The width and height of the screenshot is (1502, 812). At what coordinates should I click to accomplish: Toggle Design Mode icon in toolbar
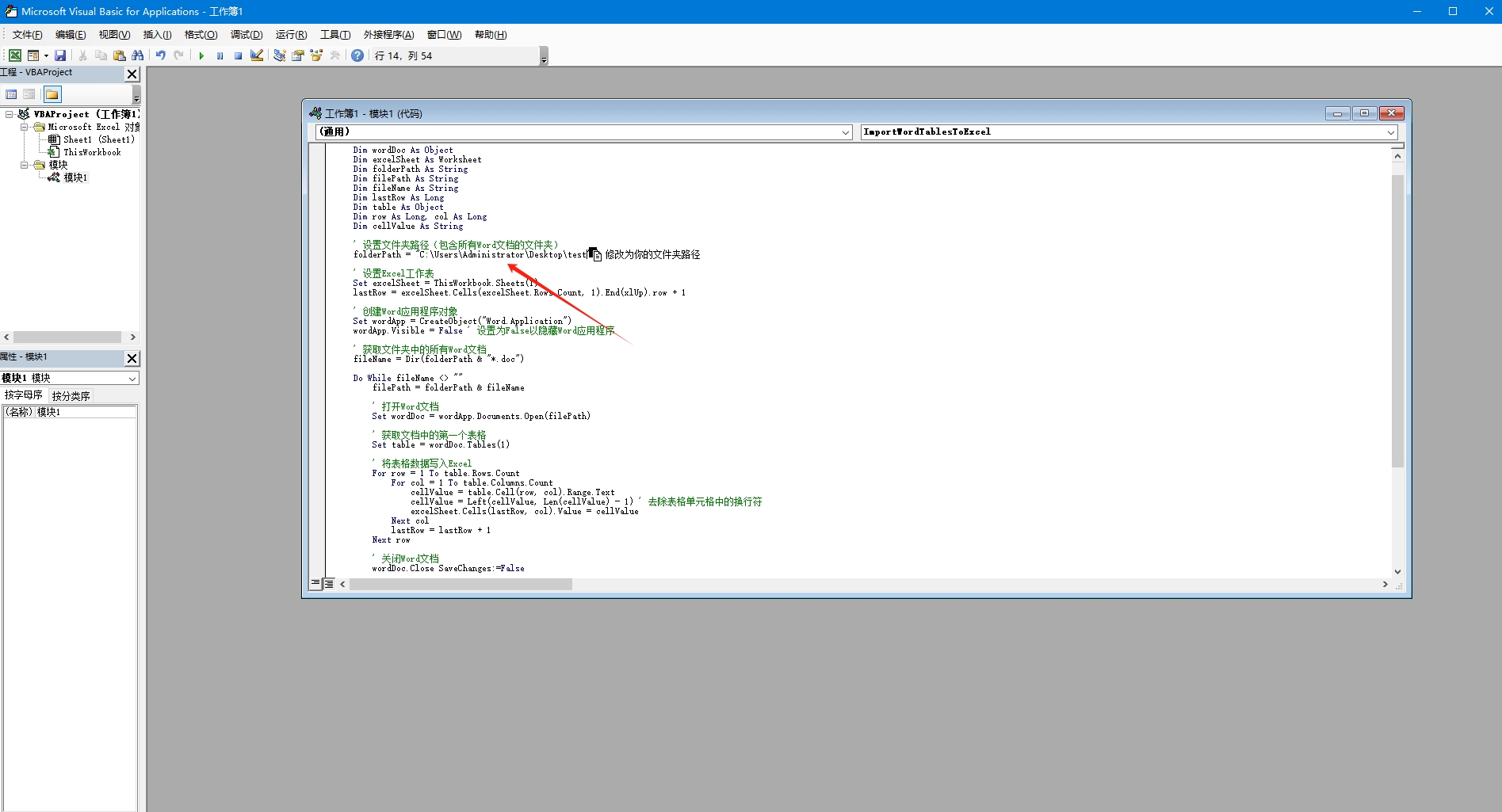pos(257,55)
